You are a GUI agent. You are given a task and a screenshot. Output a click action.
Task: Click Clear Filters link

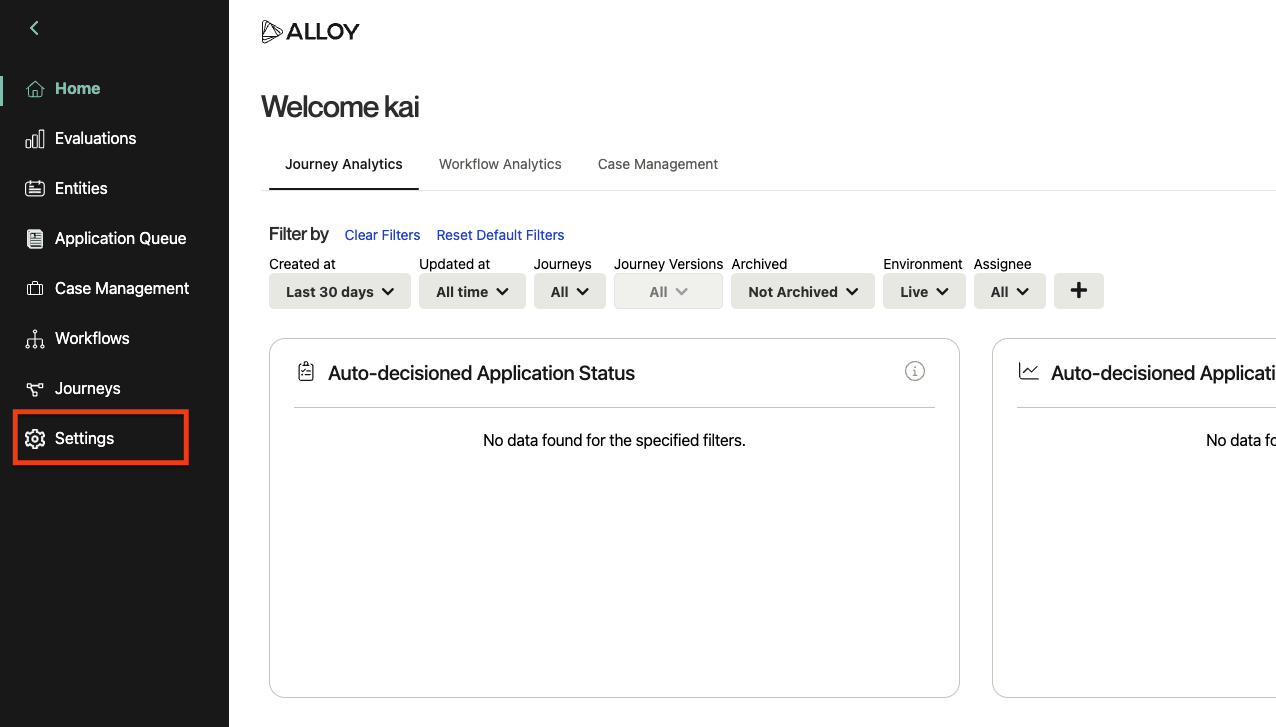382,235
